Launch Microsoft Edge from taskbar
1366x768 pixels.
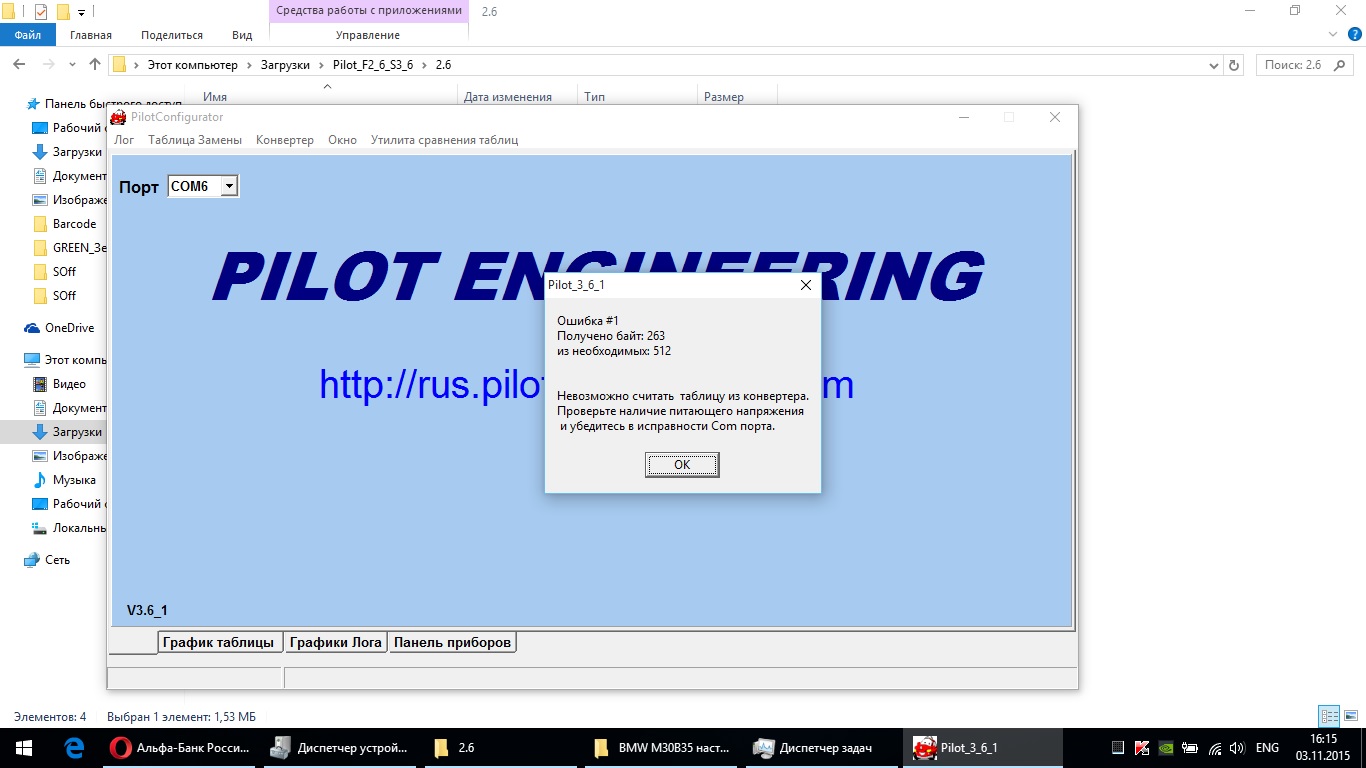[74, 748]
